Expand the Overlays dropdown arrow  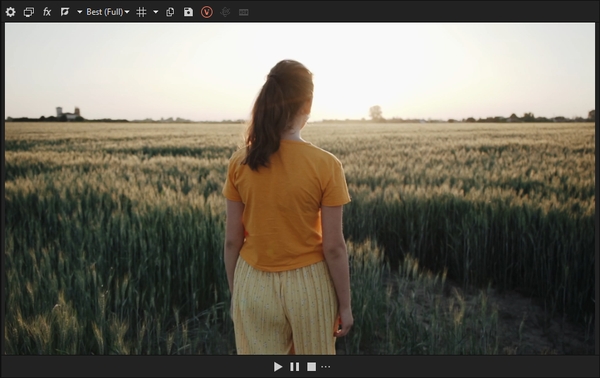156,12
